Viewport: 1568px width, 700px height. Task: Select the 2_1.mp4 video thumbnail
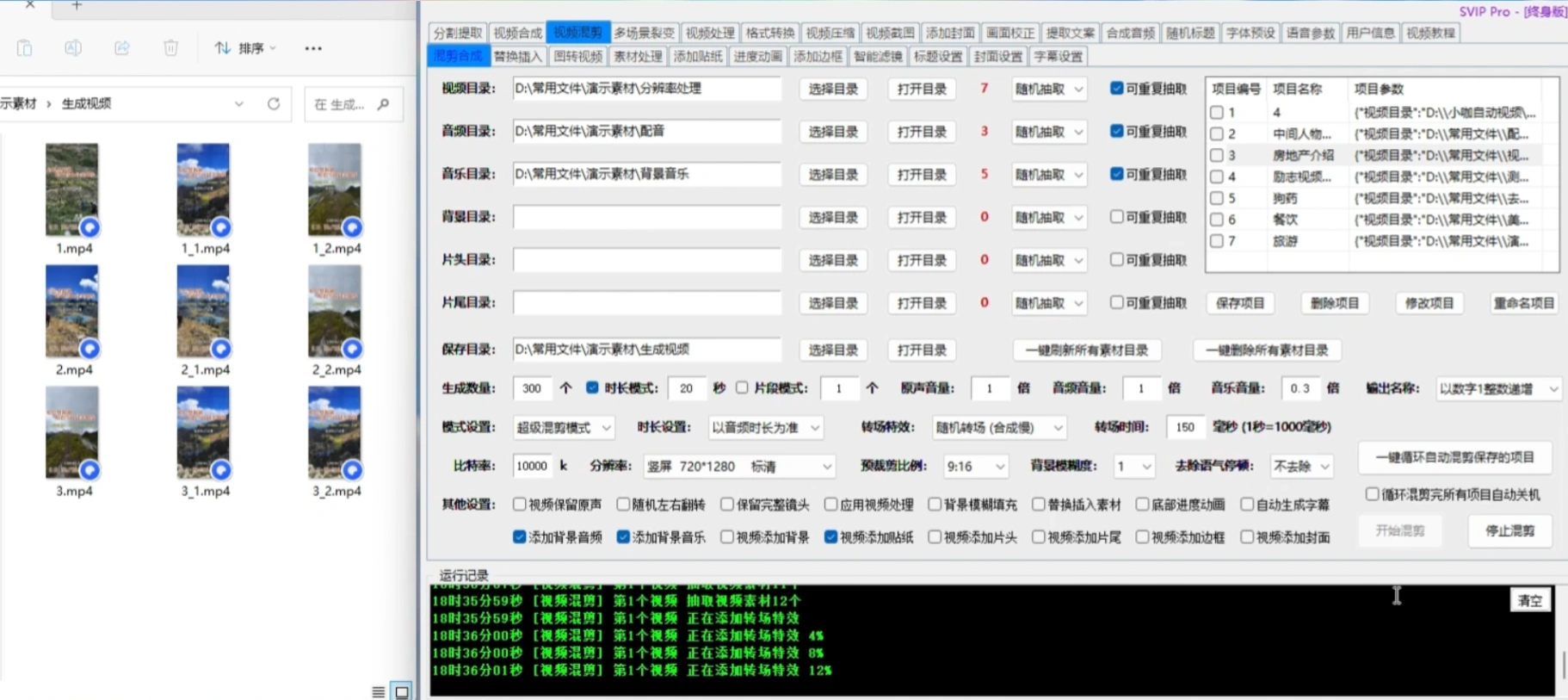203,311
